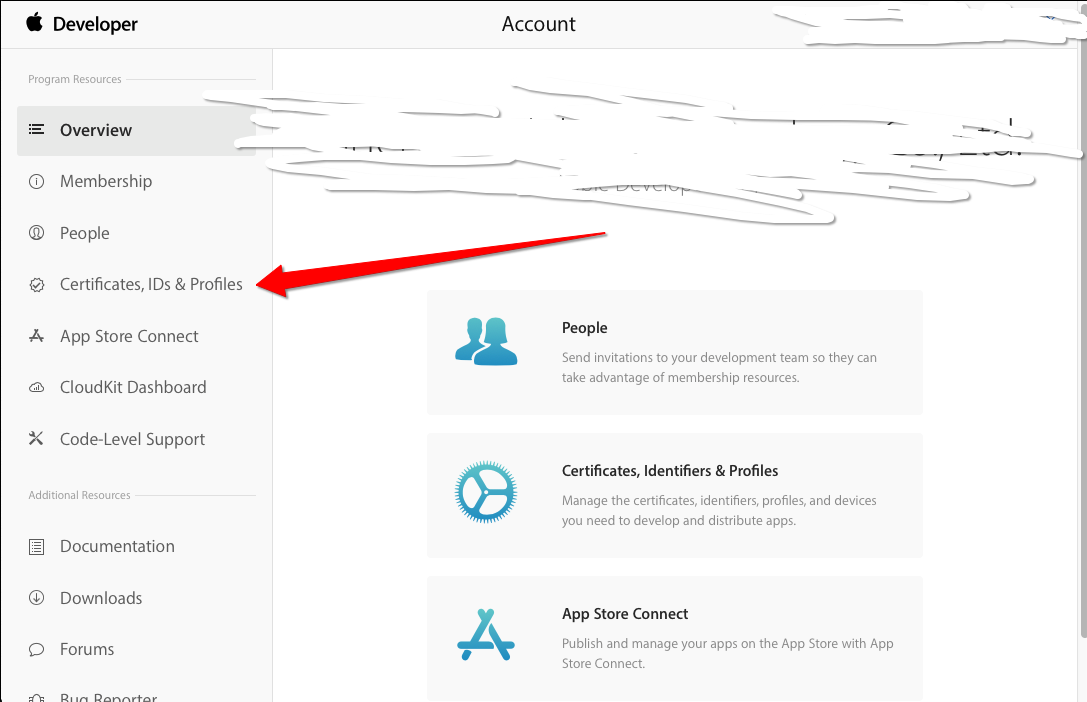Click the sidebar People avatar icon
The width and height of the screenshot is (1087, 702).
(36, 233)
